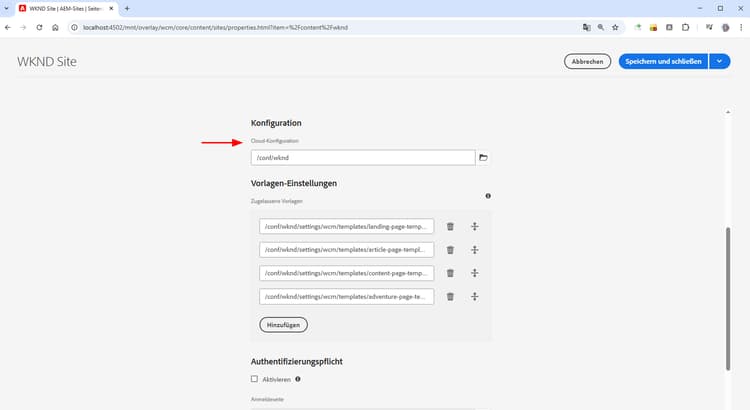
Task: Click move handle of adventure-page template row
Action: [474, 297]
